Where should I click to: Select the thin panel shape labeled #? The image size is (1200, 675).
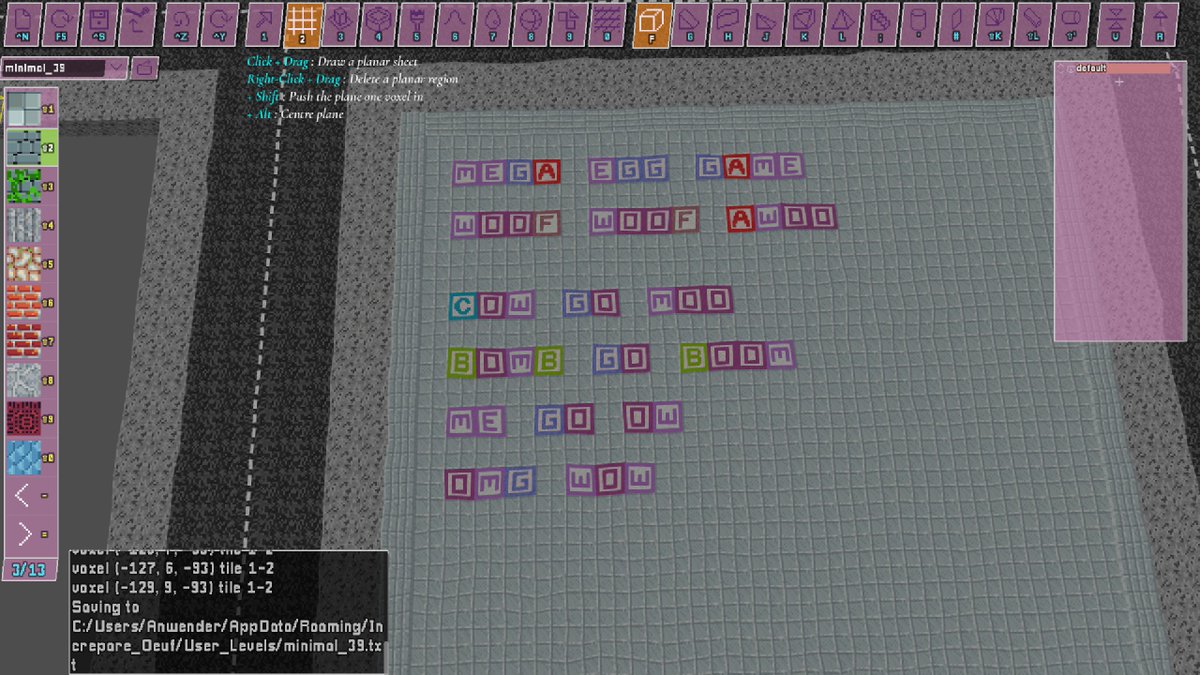tap(955, 24)
